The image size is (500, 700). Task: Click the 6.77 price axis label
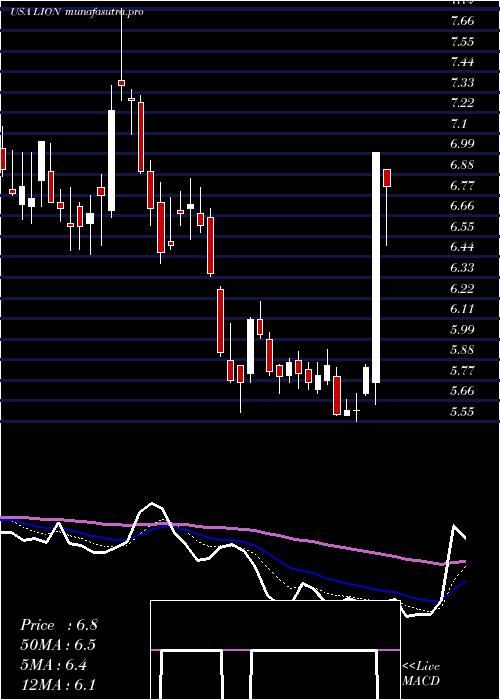462,185
